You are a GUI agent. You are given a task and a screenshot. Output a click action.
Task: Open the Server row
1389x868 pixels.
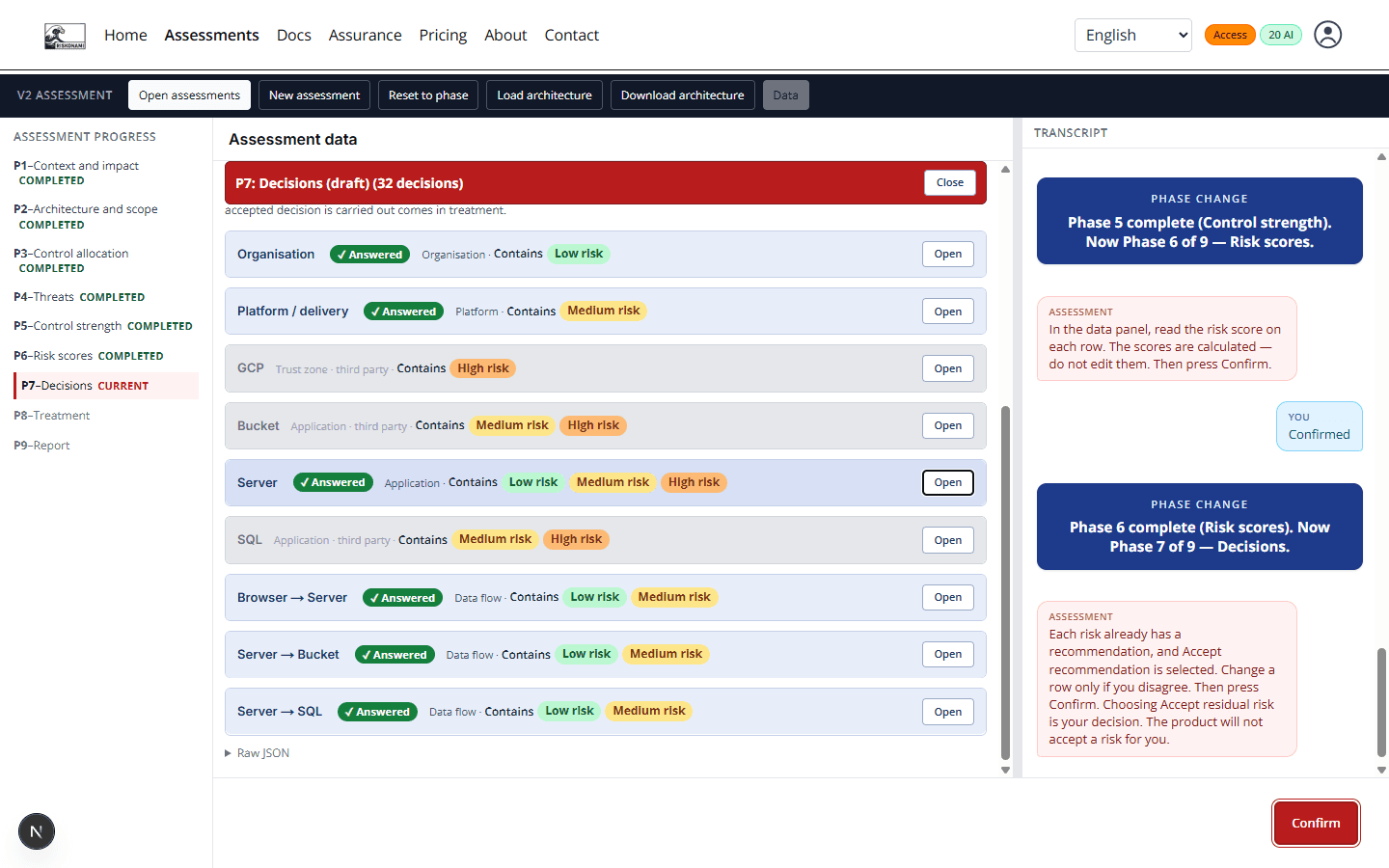coord(948,482)
